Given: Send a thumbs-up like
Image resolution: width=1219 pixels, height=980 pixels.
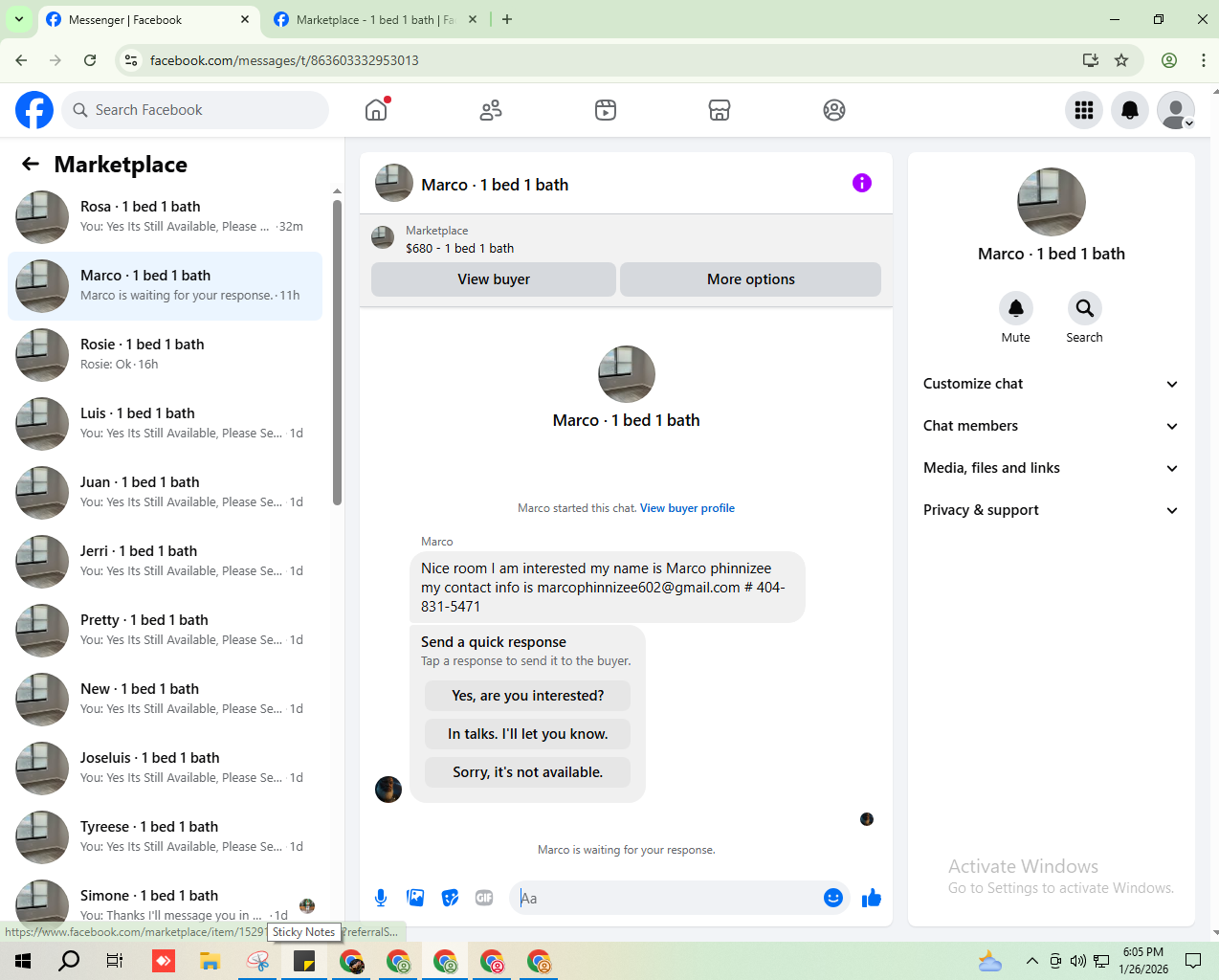Looking at the screenshot, I should coord(872,898).
